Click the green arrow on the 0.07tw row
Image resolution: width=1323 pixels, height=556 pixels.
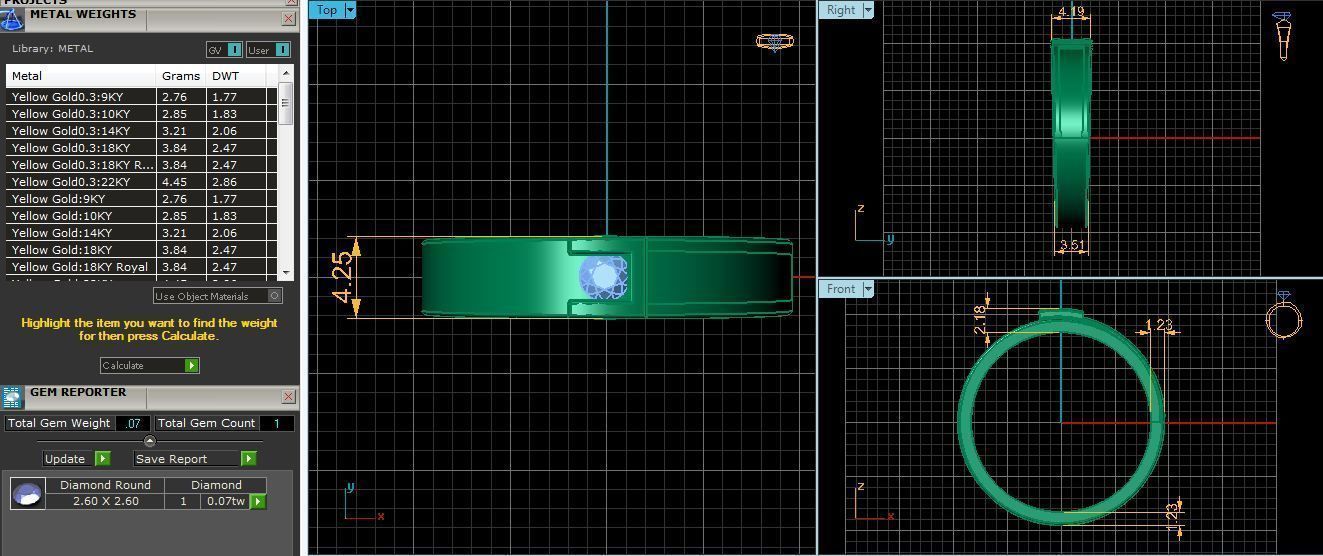258,501
